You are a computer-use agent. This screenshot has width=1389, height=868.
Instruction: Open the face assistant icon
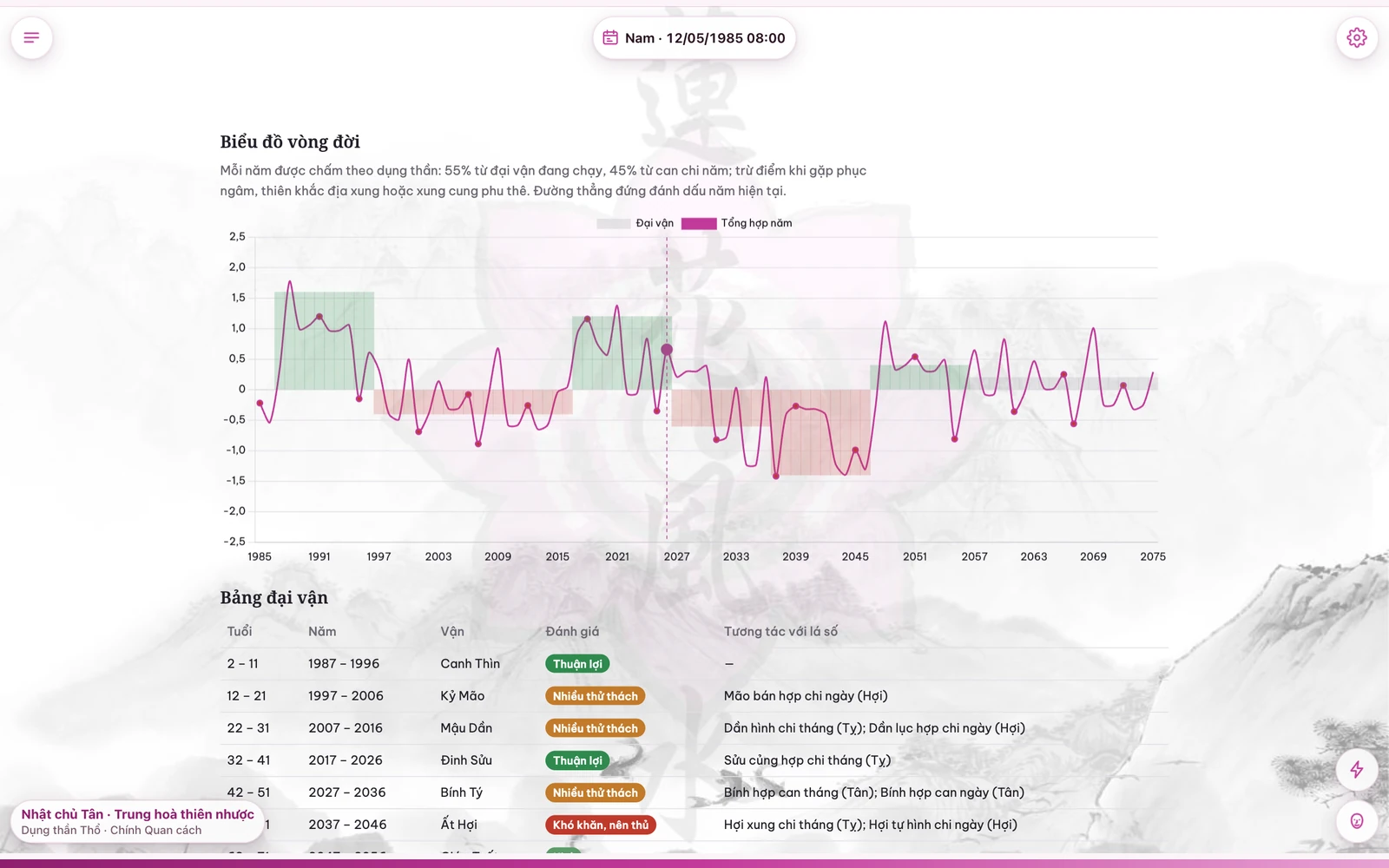(1357, 821)
